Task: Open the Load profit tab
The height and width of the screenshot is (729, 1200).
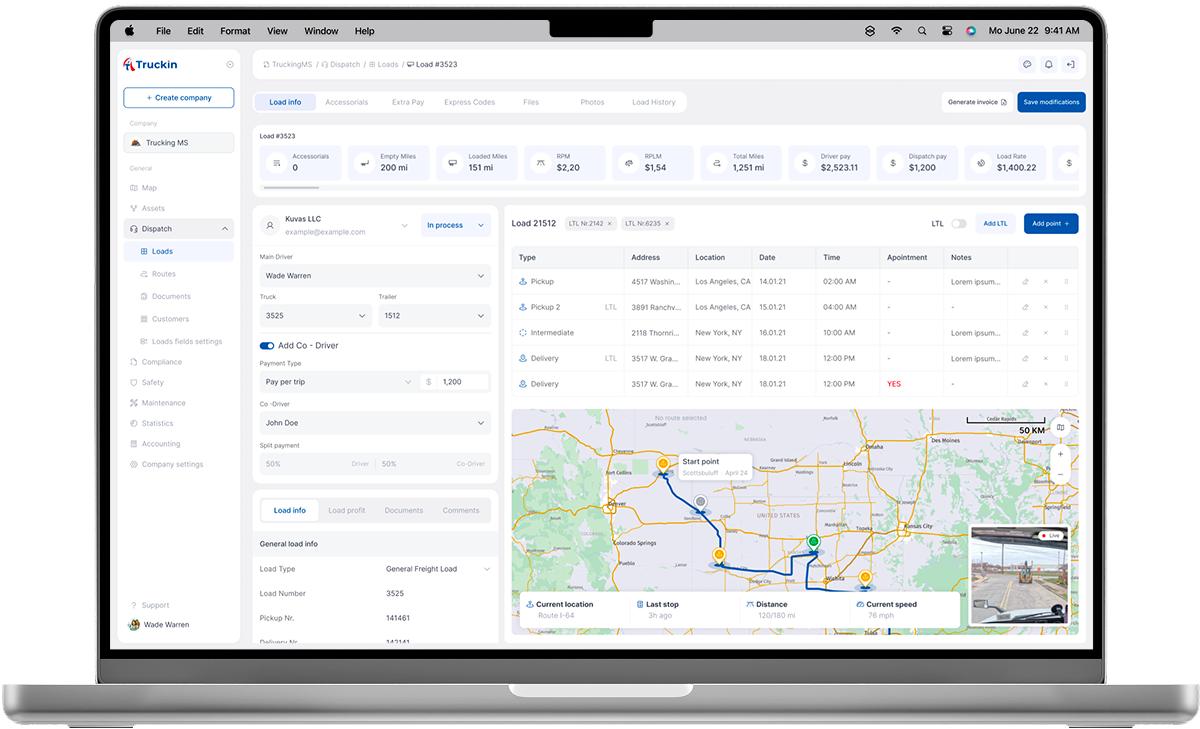Action: pos(347,510)
